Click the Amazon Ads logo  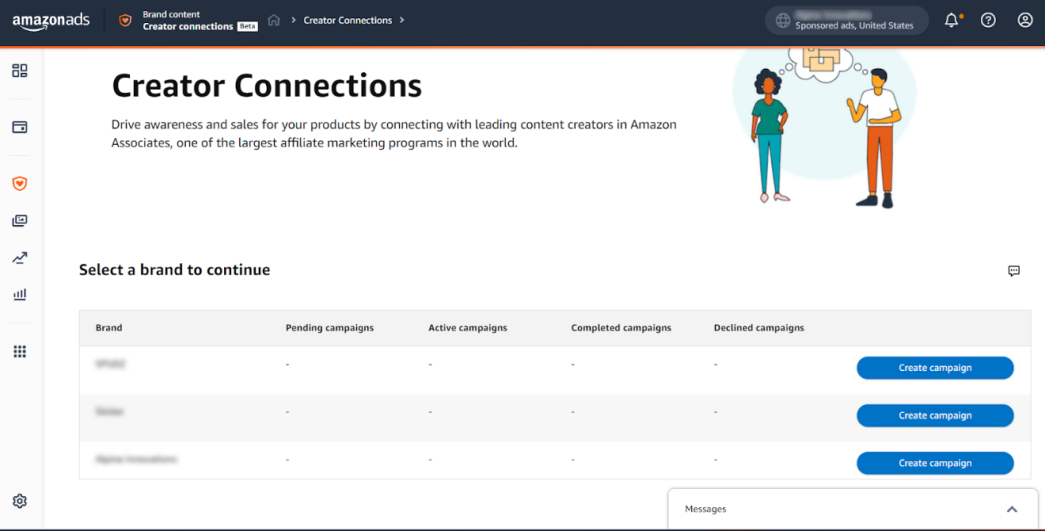pyautogui.click(x=51, y=21)
